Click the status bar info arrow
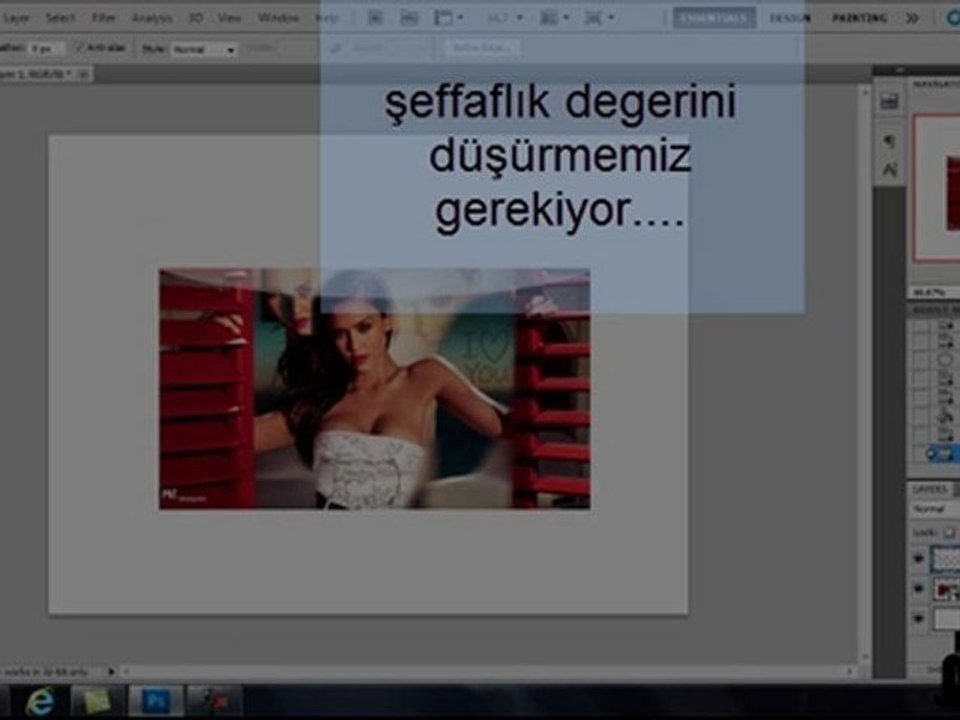Screen dimensions: 960x720 click(111, 672)
